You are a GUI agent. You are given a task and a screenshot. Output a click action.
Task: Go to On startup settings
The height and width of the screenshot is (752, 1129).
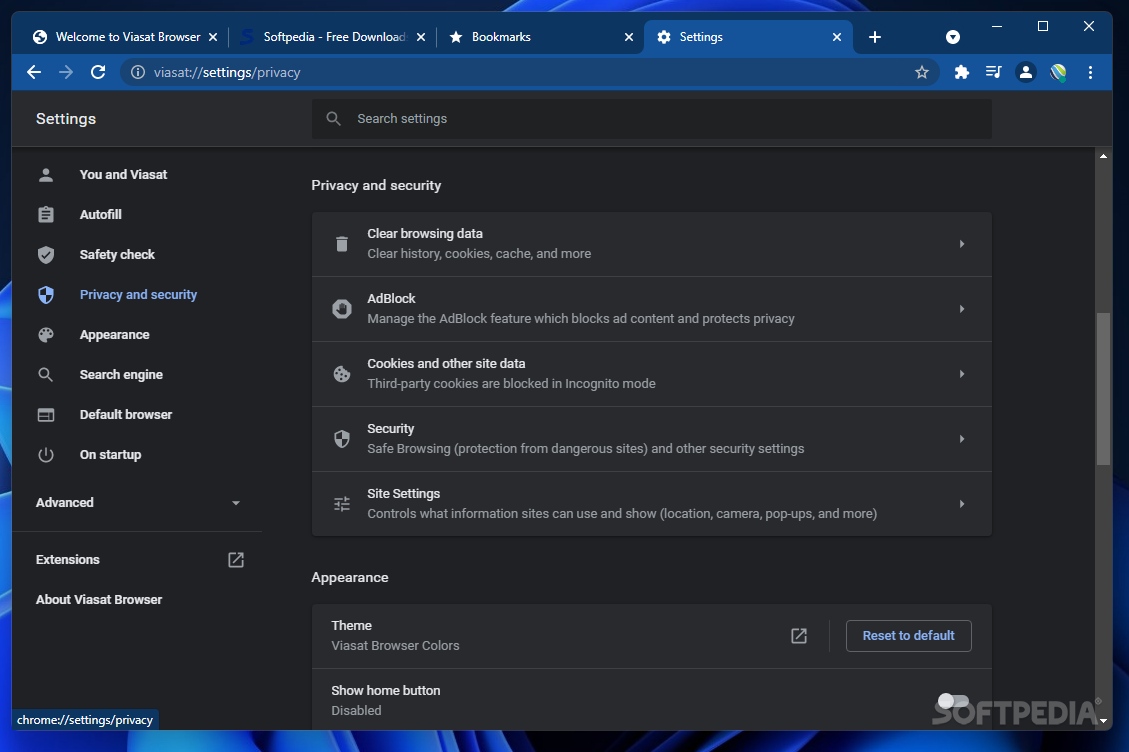[x=110, y=455]
